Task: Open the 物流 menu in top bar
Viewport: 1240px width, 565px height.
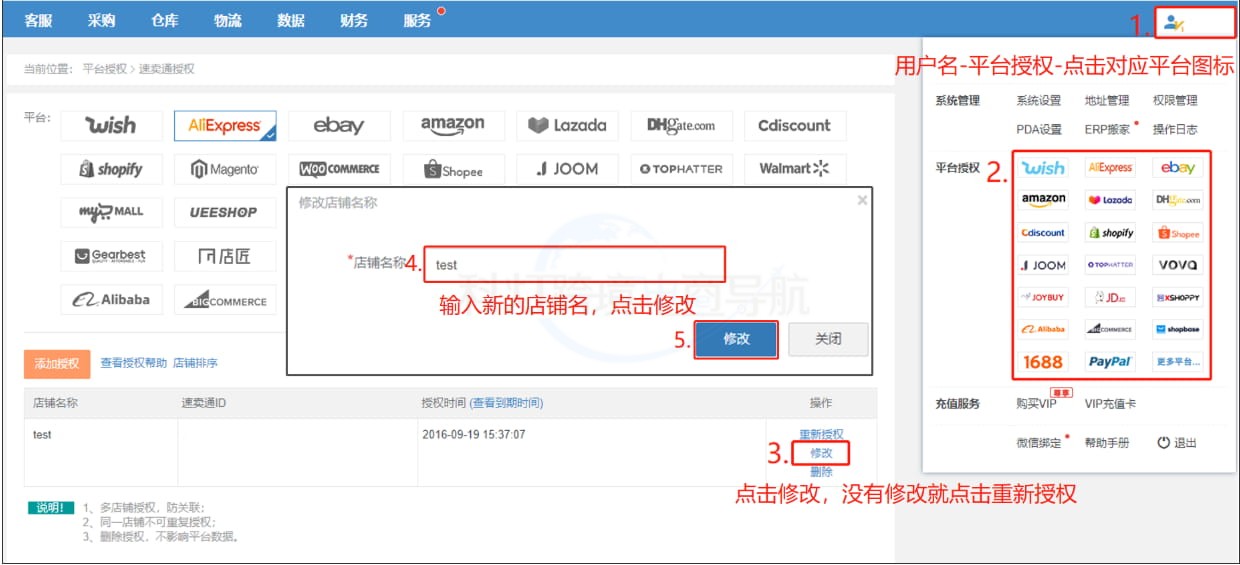Action: coord(227,20)
